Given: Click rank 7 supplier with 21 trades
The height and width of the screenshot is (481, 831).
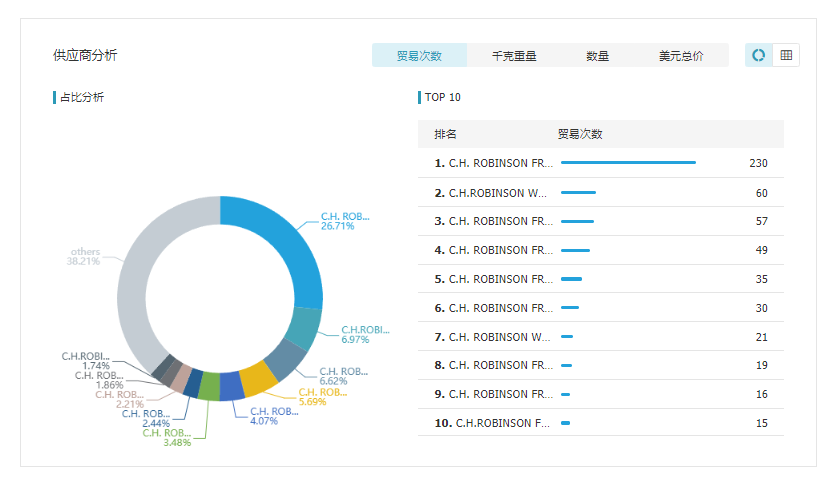Looking at the screenshot, I should point(494,336).
